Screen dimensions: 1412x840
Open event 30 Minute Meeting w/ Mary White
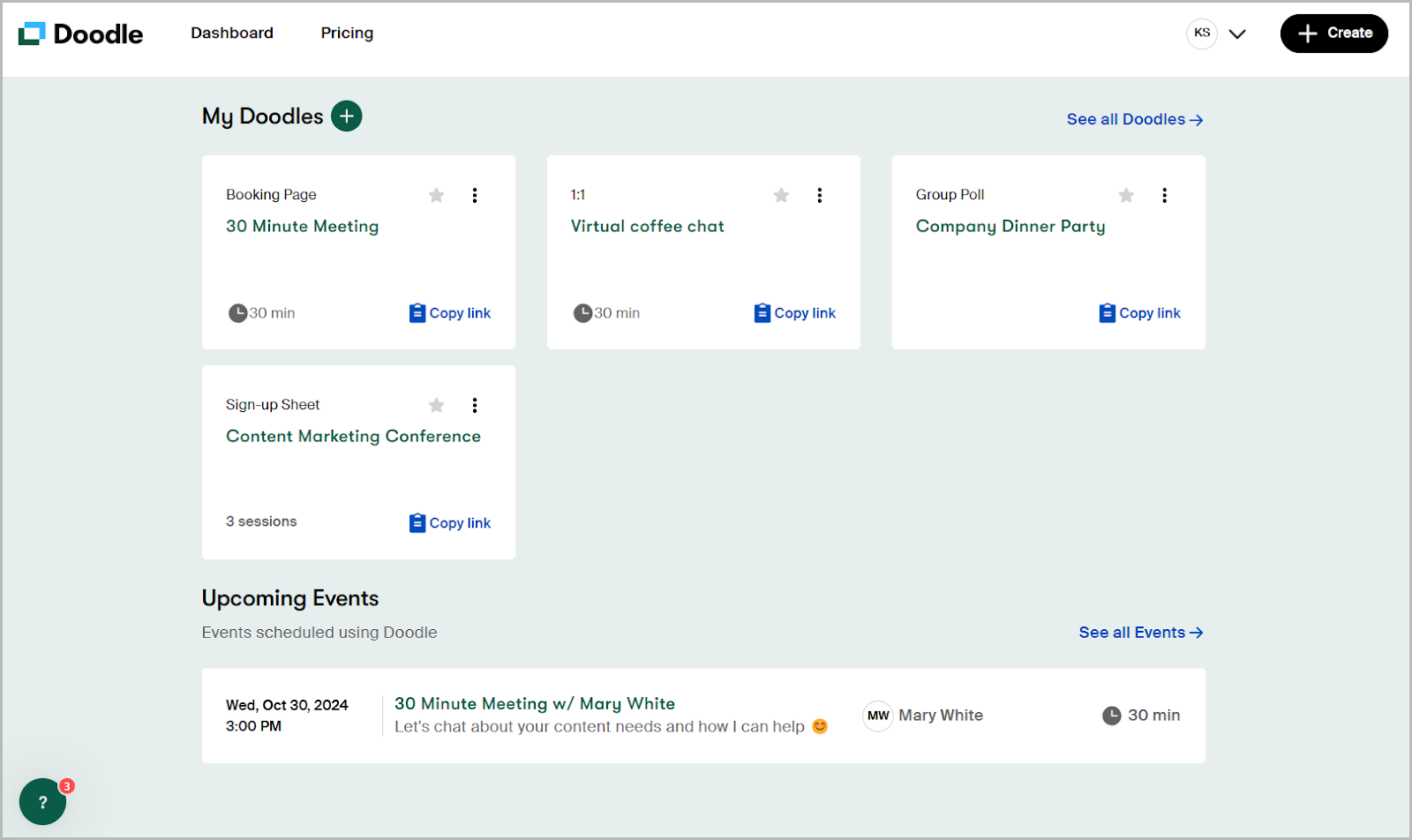click(x=535, y=703)
